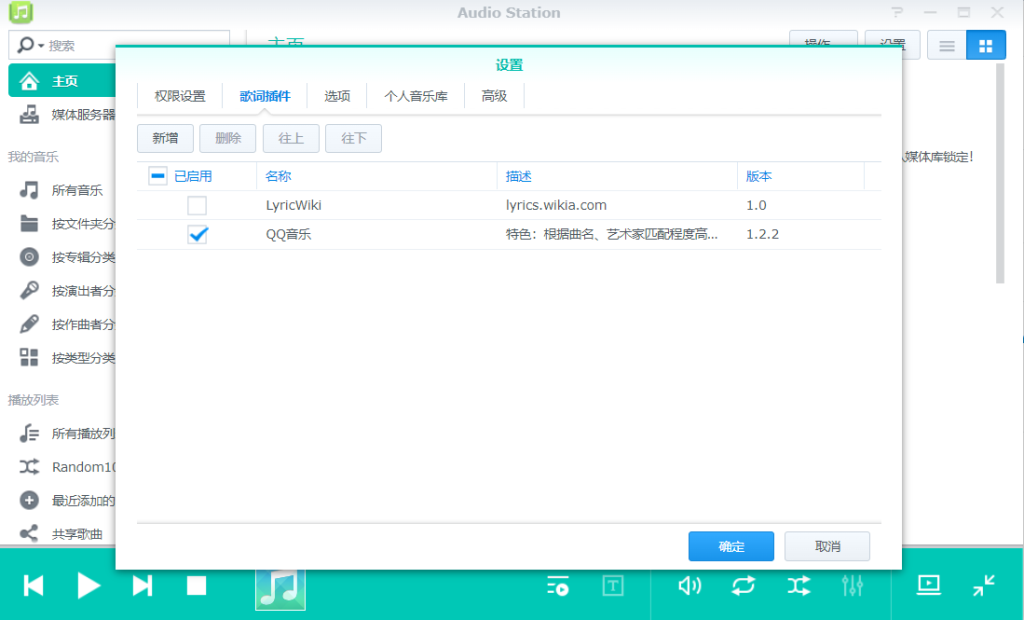Open the play queue icon
The height and width of the screenshot is (620, 1024).
click(558, 585)
